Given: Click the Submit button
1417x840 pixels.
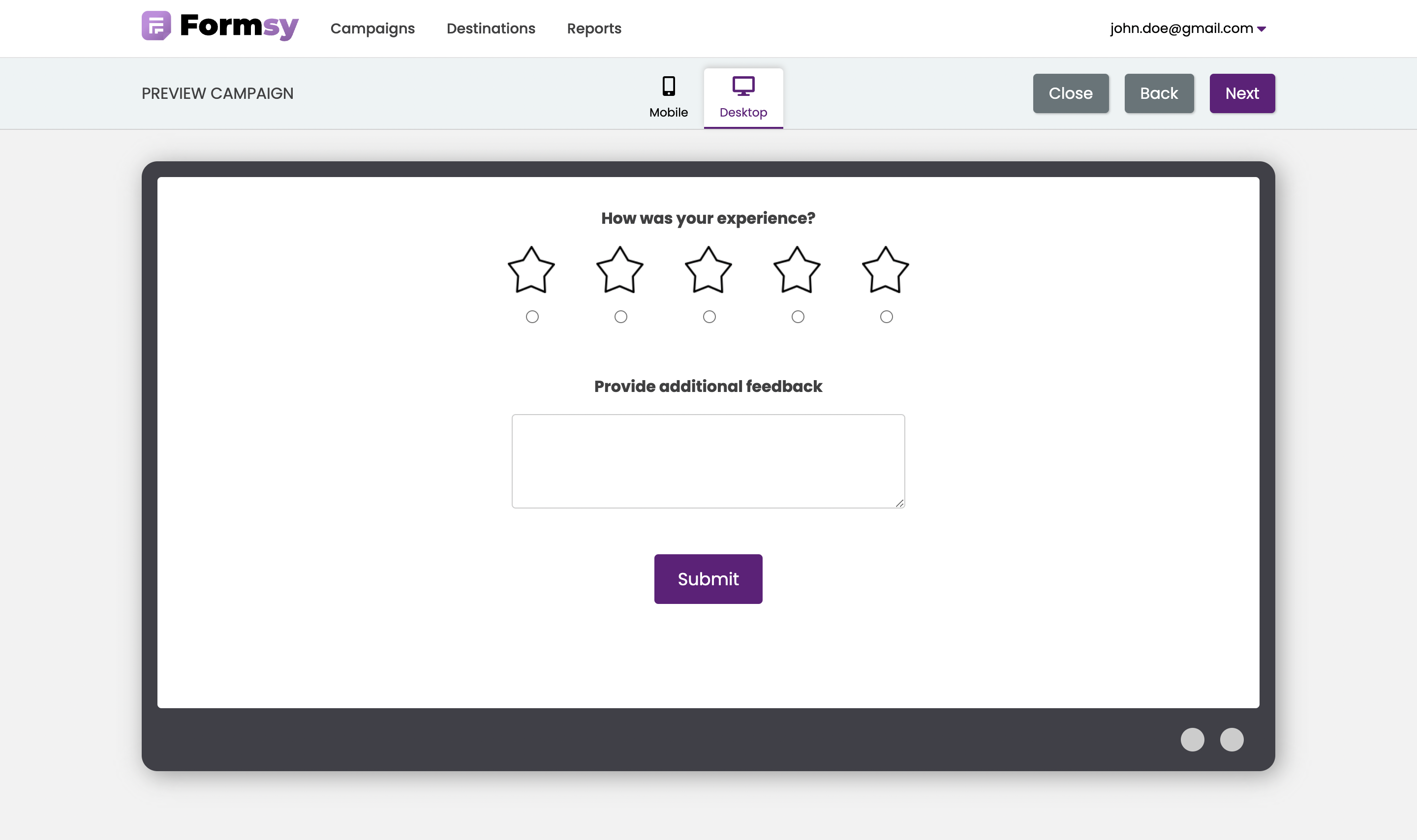Looking at the screenshot, I should coord(708,579).
